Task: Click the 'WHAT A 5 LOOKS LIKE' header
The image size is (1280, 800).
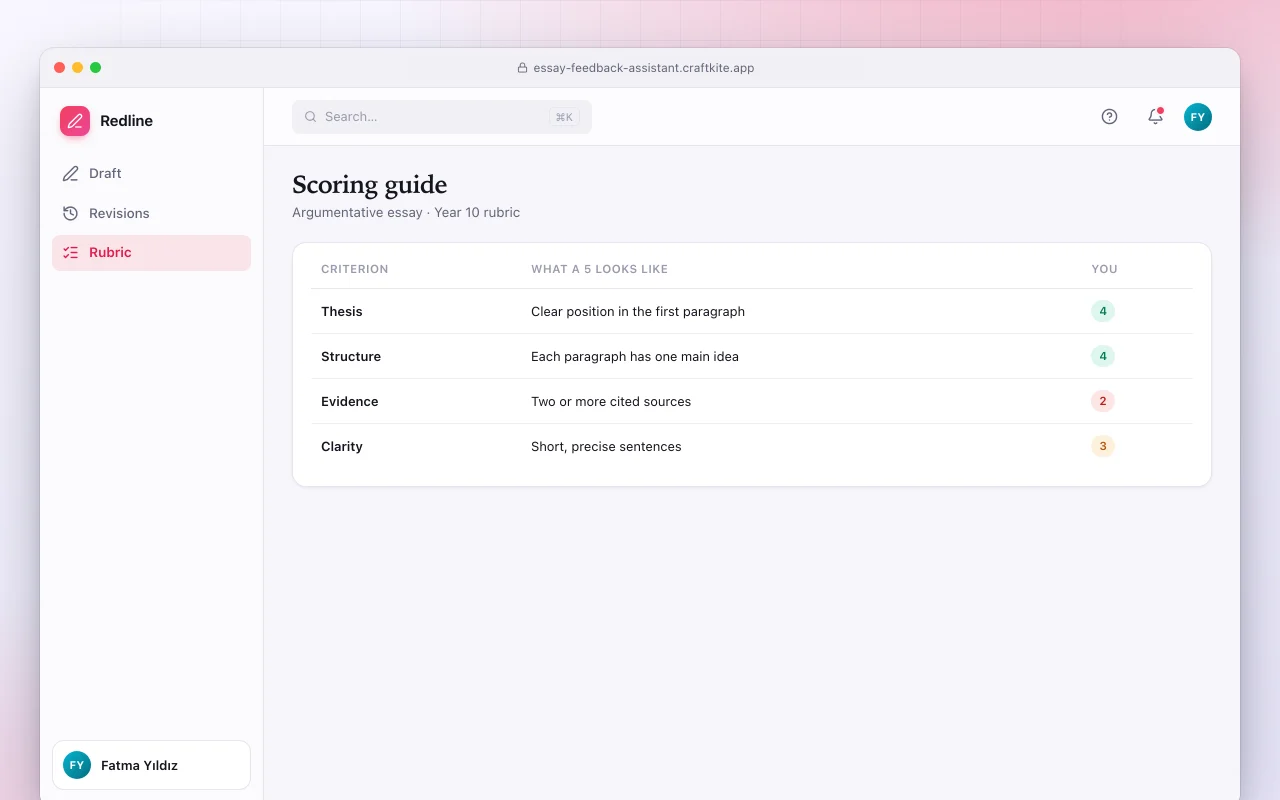Action: pyautogui.click(x=599, y=269)
